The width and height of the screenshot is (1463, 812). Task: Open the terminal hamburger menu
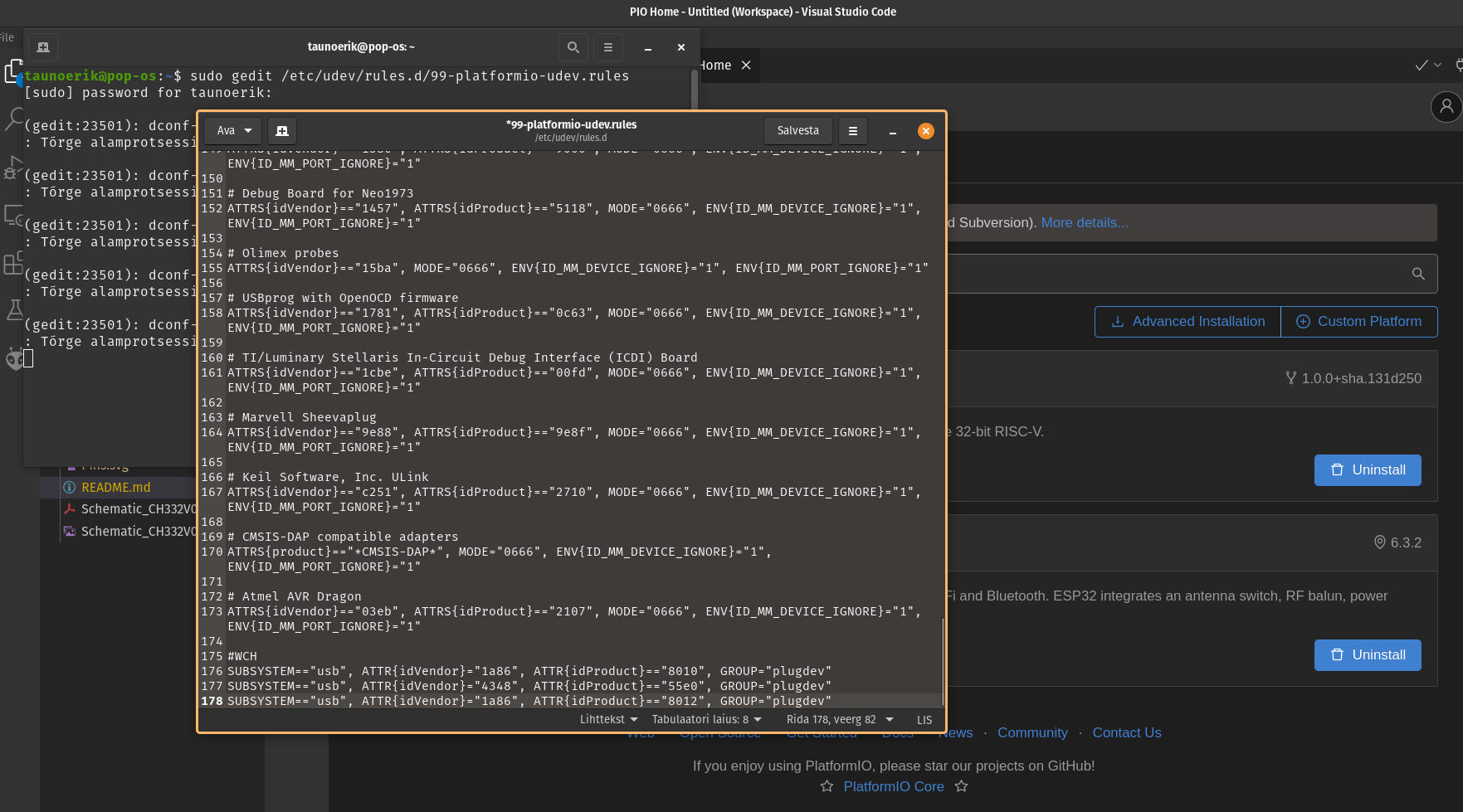(x=607, y=47)
